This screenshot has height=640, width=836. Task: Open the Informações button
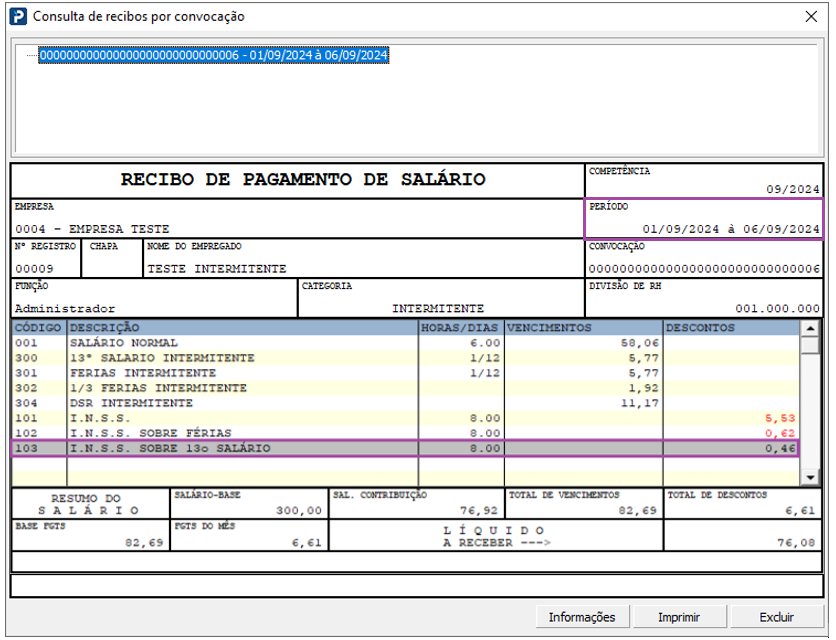click(582, 617)
